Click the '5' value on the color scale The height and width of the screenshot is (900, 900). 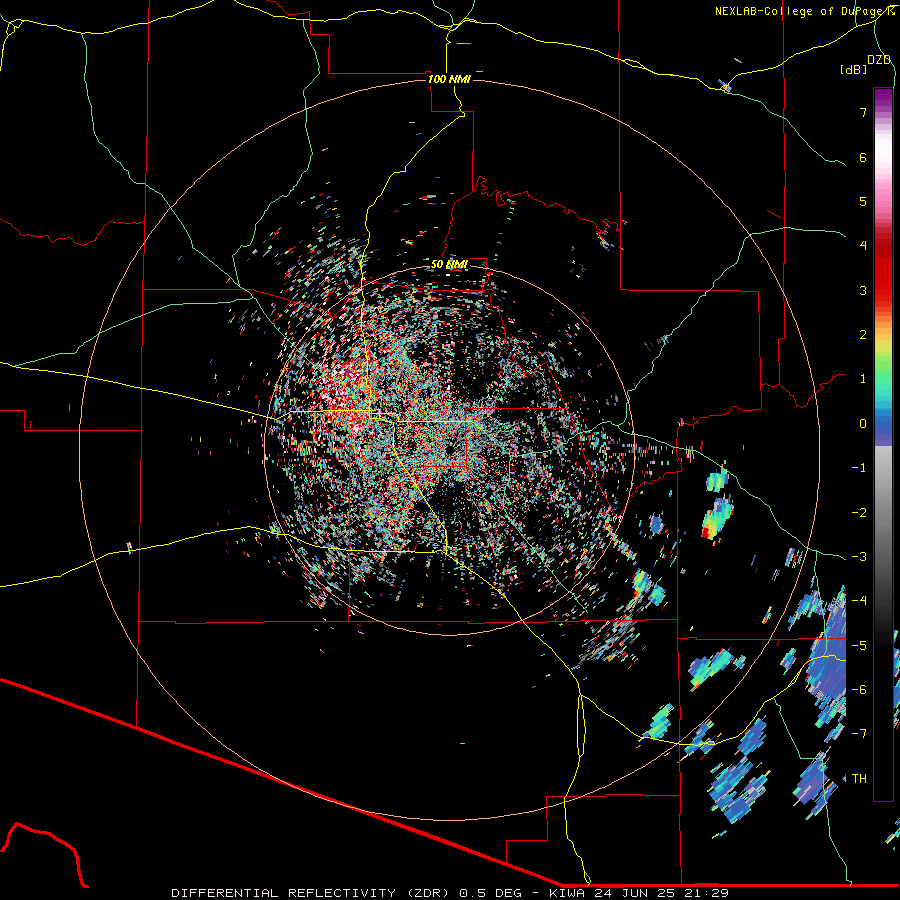coord(863,201)
